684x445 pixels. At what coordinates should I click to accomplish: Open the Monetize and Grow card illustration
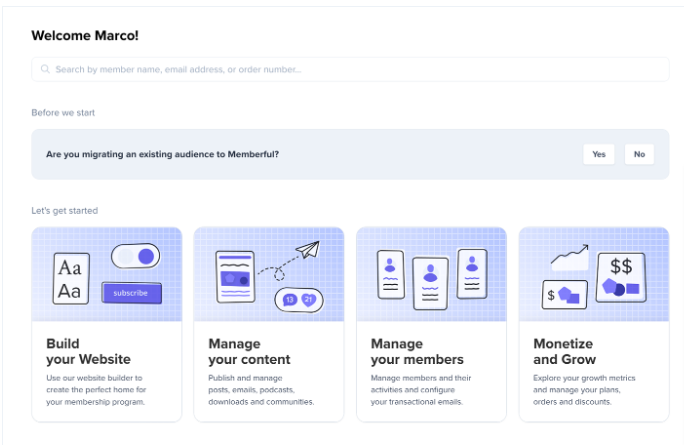click(x=594, y=274)
